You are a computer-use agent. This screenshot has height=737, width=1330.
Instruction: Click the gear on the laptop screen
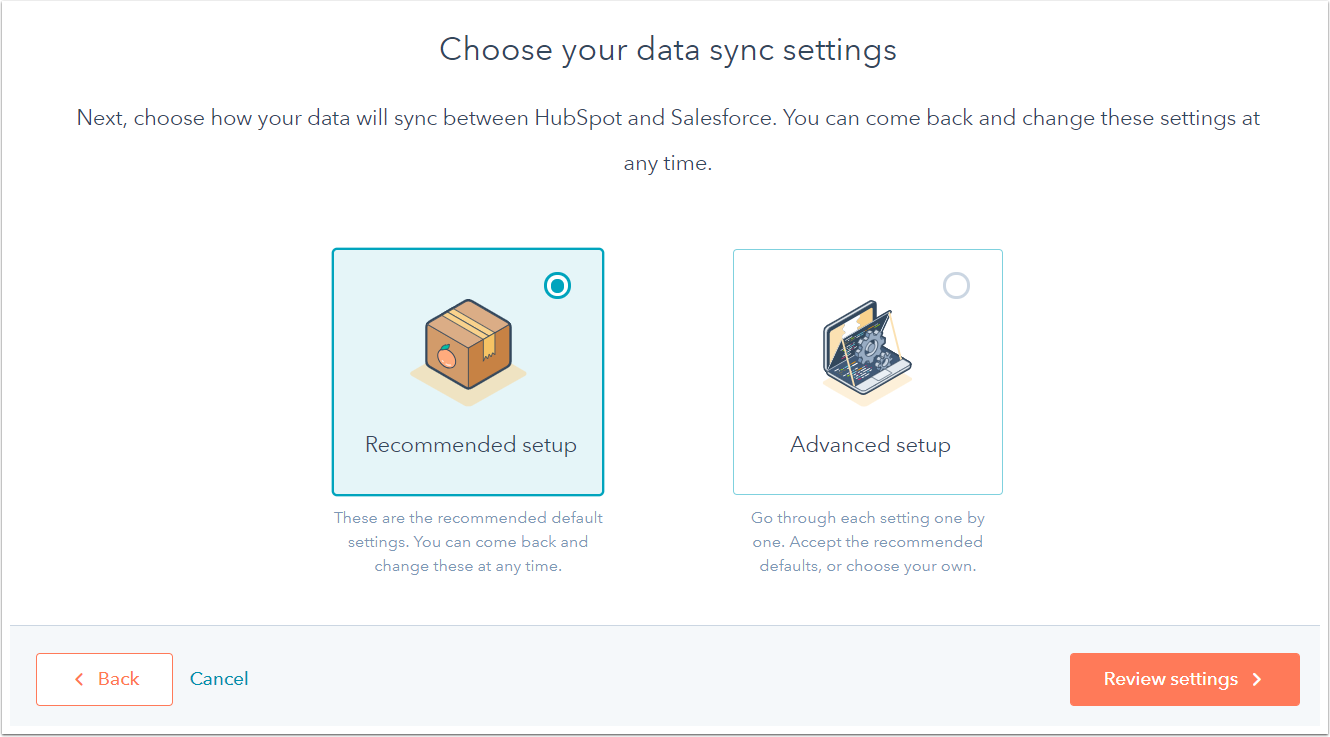[867, 346]
